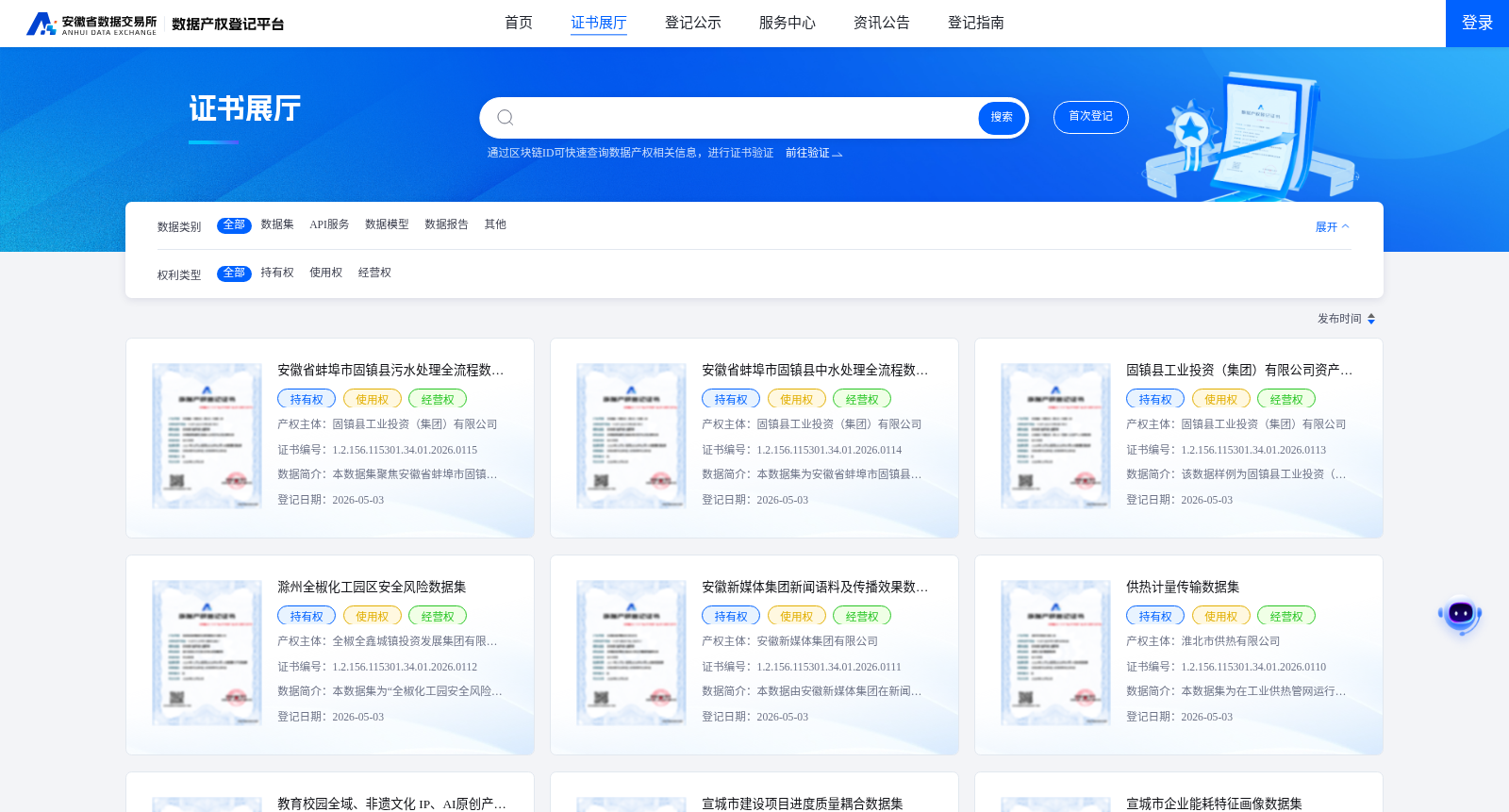This screenshot has width=1509, height=812.
Task: Click 数据简介 on 供热计量传输数据集 card
Action: click(1236, 691)
